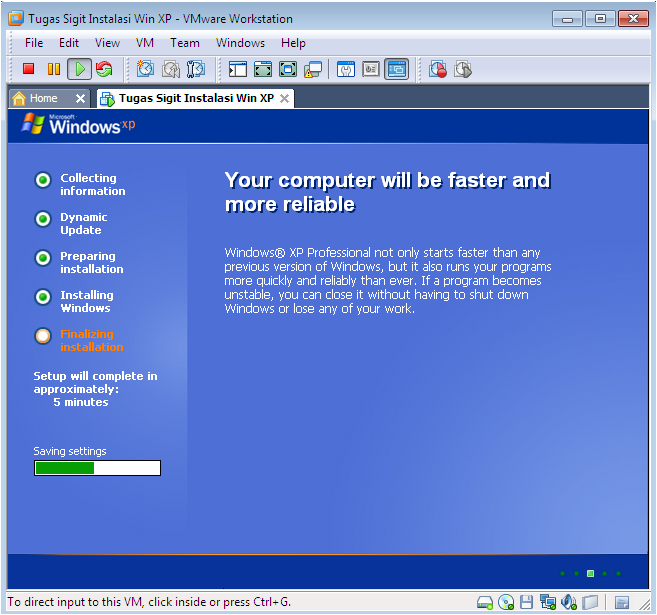Click the Finalizing installation step indicator

(43, 336)
